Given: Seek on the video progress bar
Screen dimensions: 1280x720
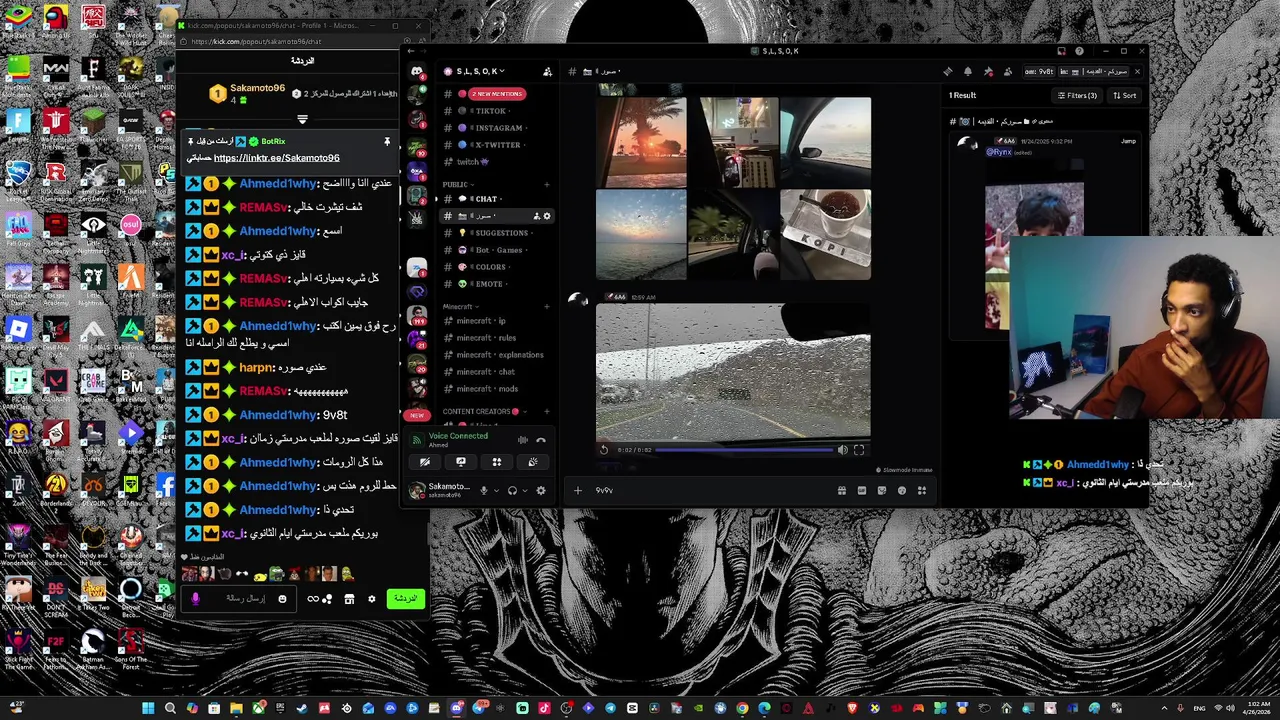Looking at the screenshot, I should pos(743,450).
